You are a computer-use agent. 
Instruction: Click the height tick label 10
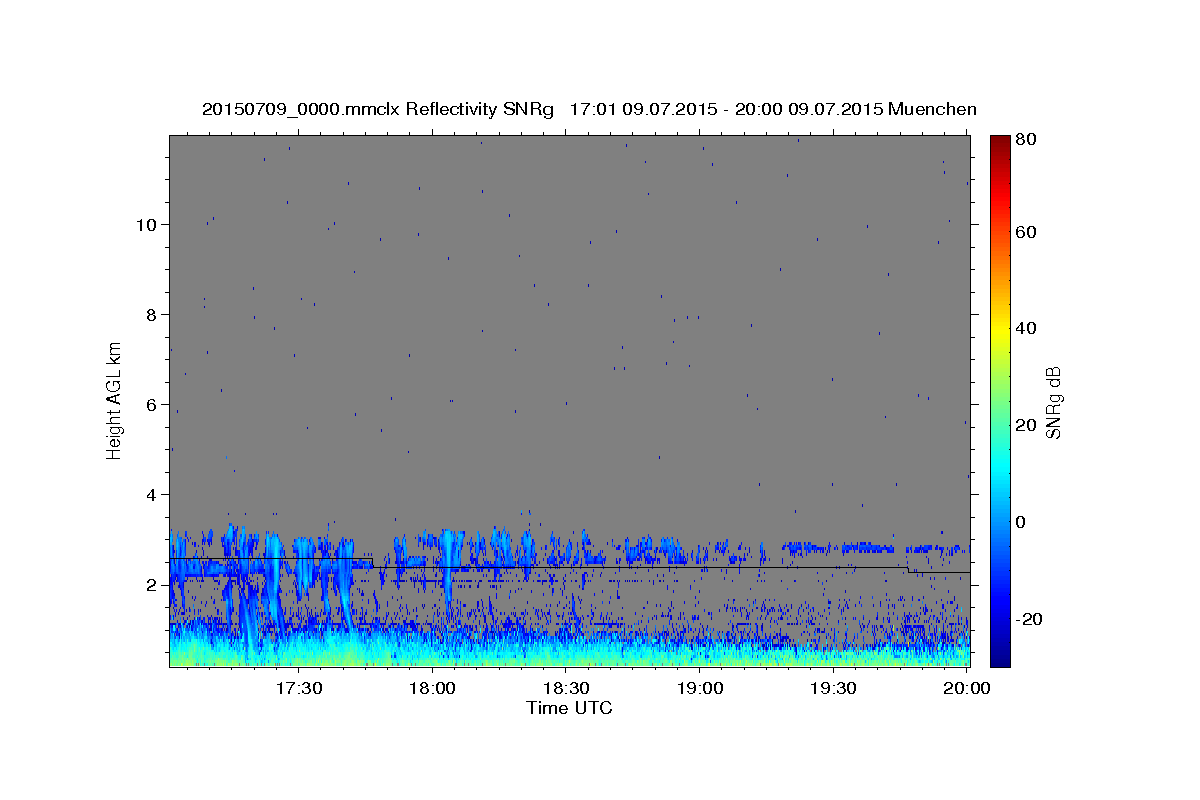[x=148, y=225]
